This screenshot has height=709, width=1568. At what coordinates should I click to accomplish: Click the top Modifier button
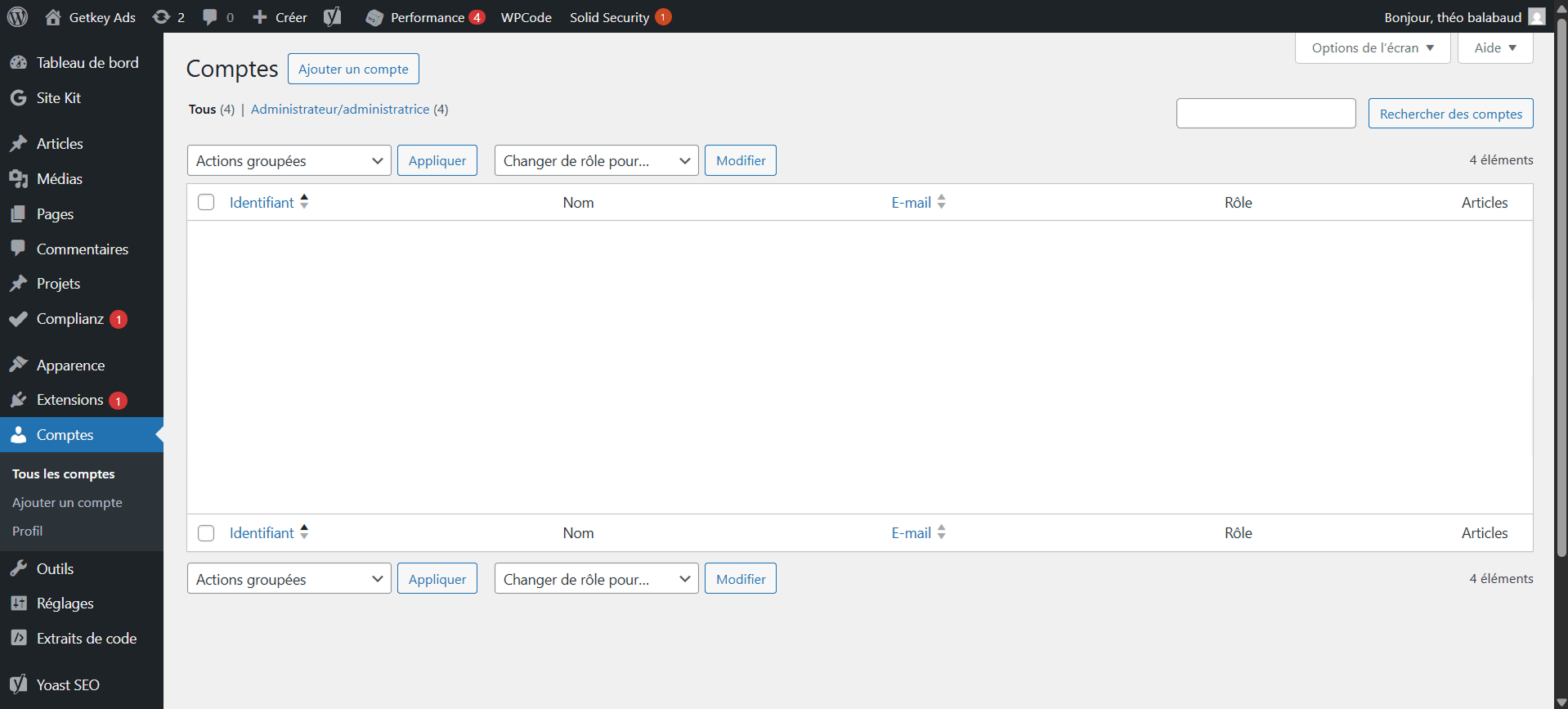(x=741, y=160)
